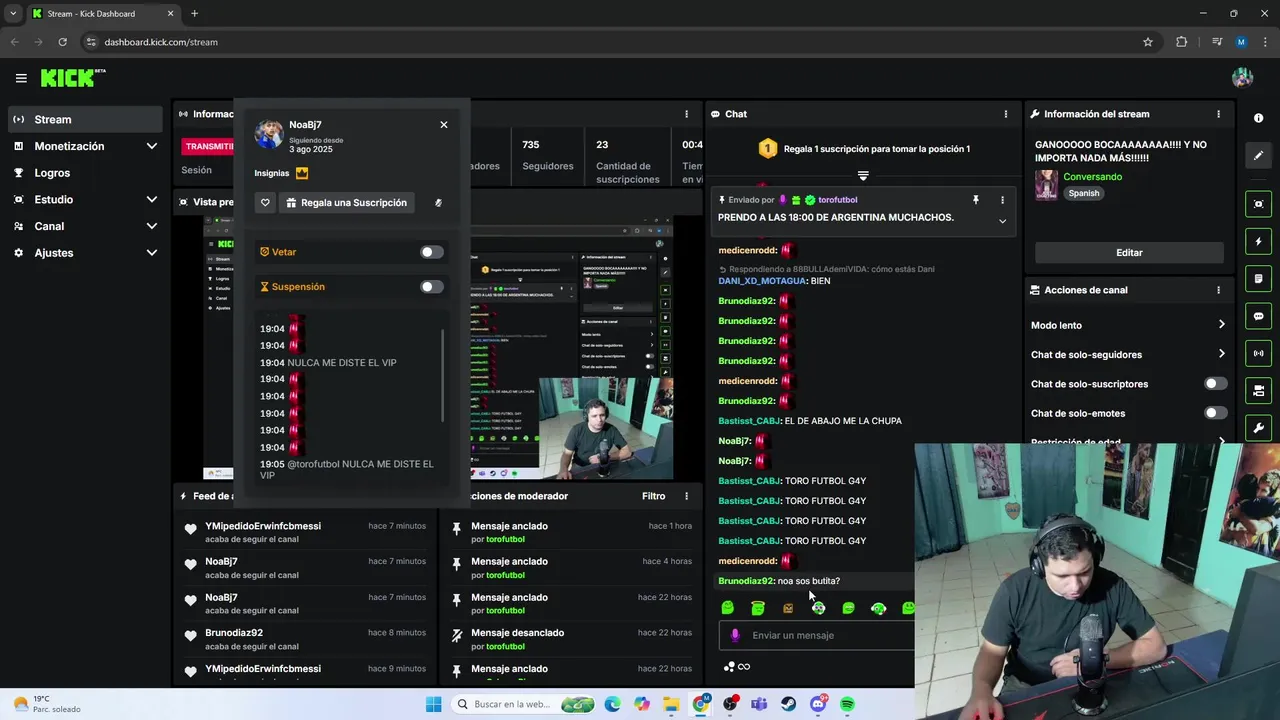Open the Chat panel three-dot menu
Image resolution: width=1280 pixels, height=720 pixels.
pos(1005,114)
